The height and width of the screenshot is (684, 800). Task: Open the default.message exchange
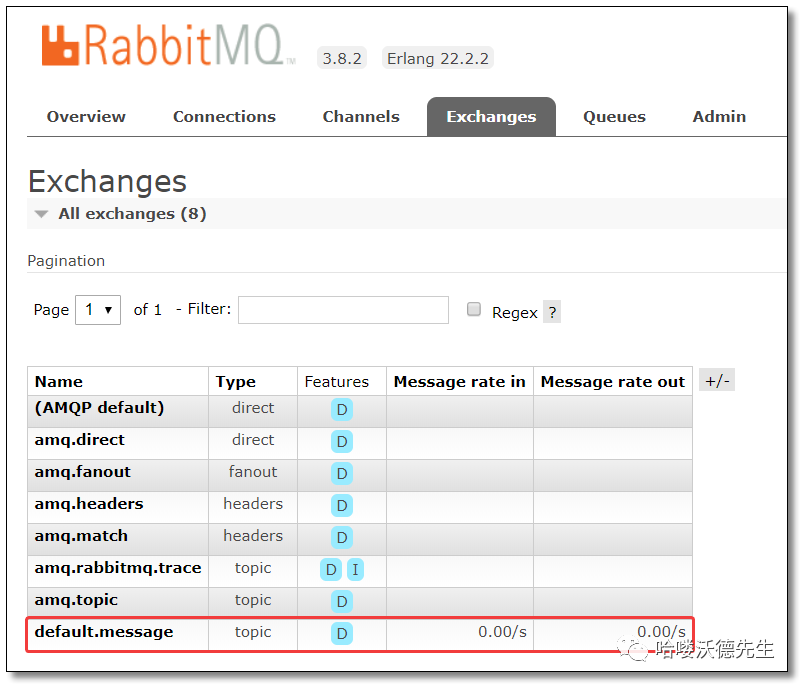pyautogui.click(x=104, y=632)
